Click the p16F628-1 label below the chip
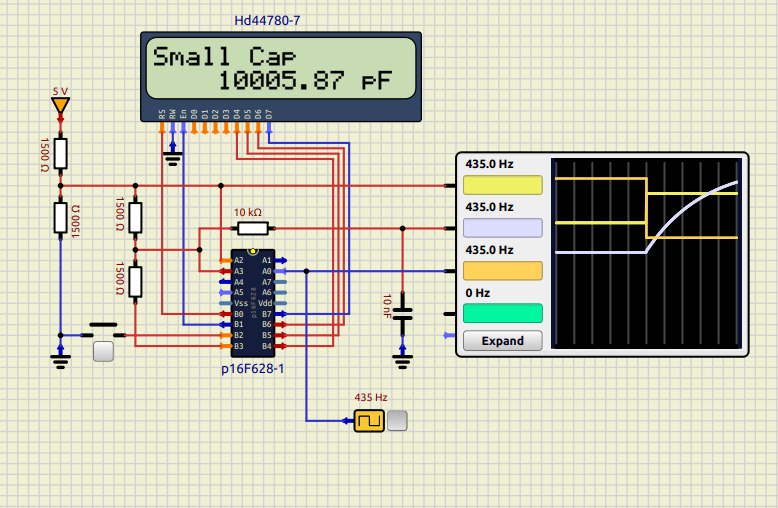 click(253, 370)
